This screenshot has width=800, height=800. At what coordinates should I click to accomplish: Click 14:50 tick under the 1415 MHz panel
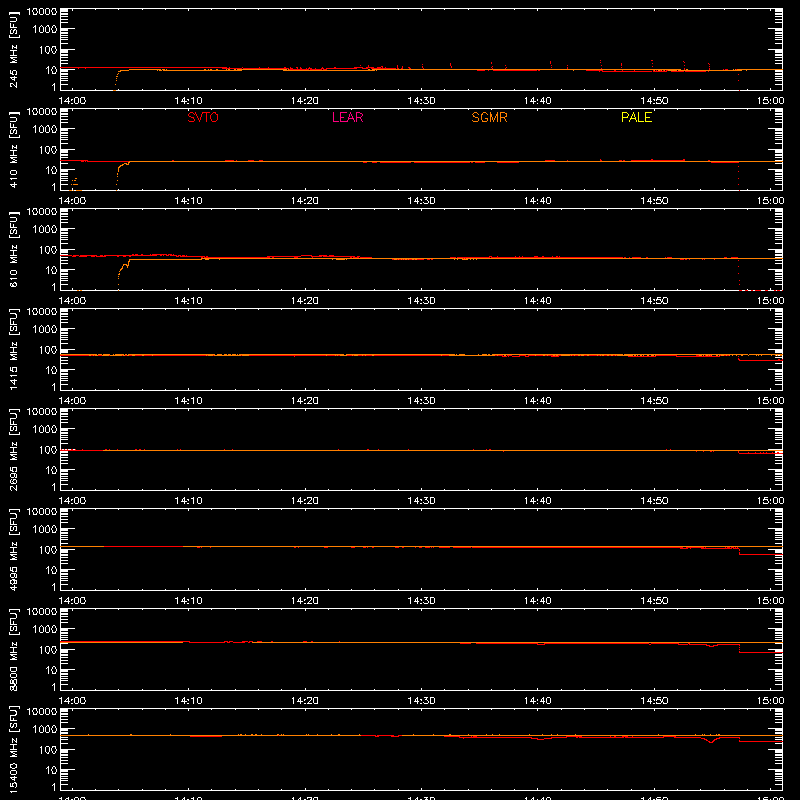point(654,401)
